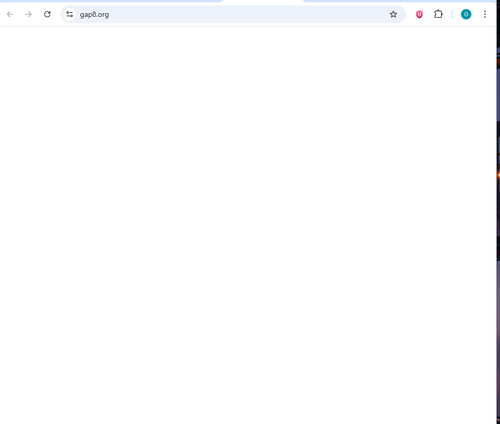
Task: Go forward using the forward arrow
Action: (x=29, y=14)
